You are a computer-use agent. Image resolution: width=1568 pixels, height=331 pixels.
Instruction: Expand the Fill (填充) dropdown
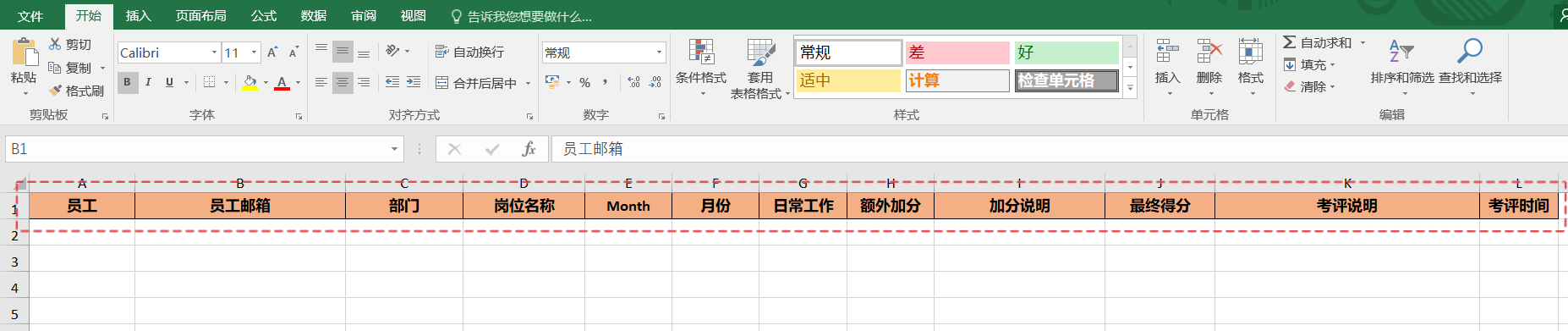(1332, 65)
